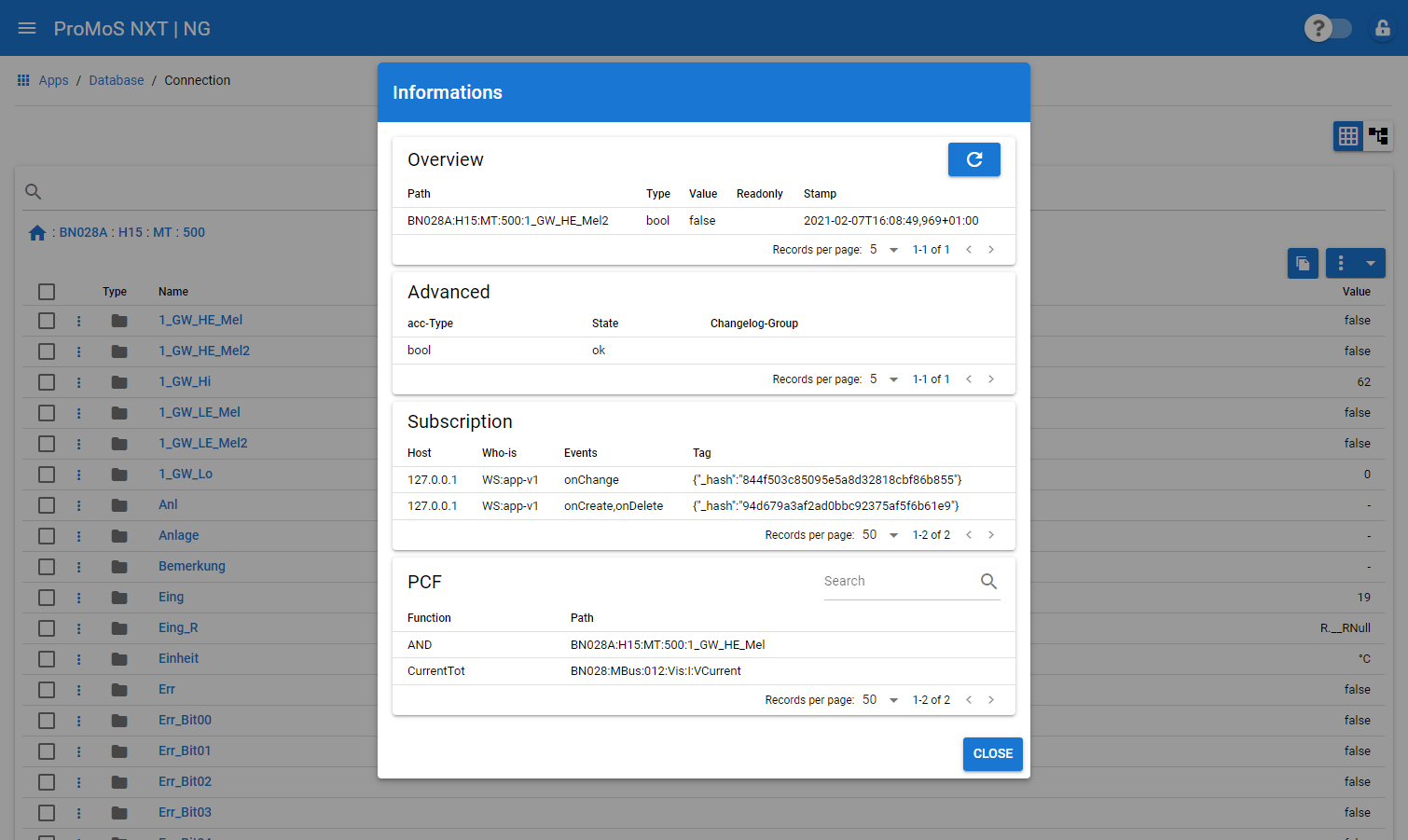Image resolution: width=1408 pixels, height=840 pixels.
Task: Open the Err_Bit02 entry
Action: click(x=185, y=781)
